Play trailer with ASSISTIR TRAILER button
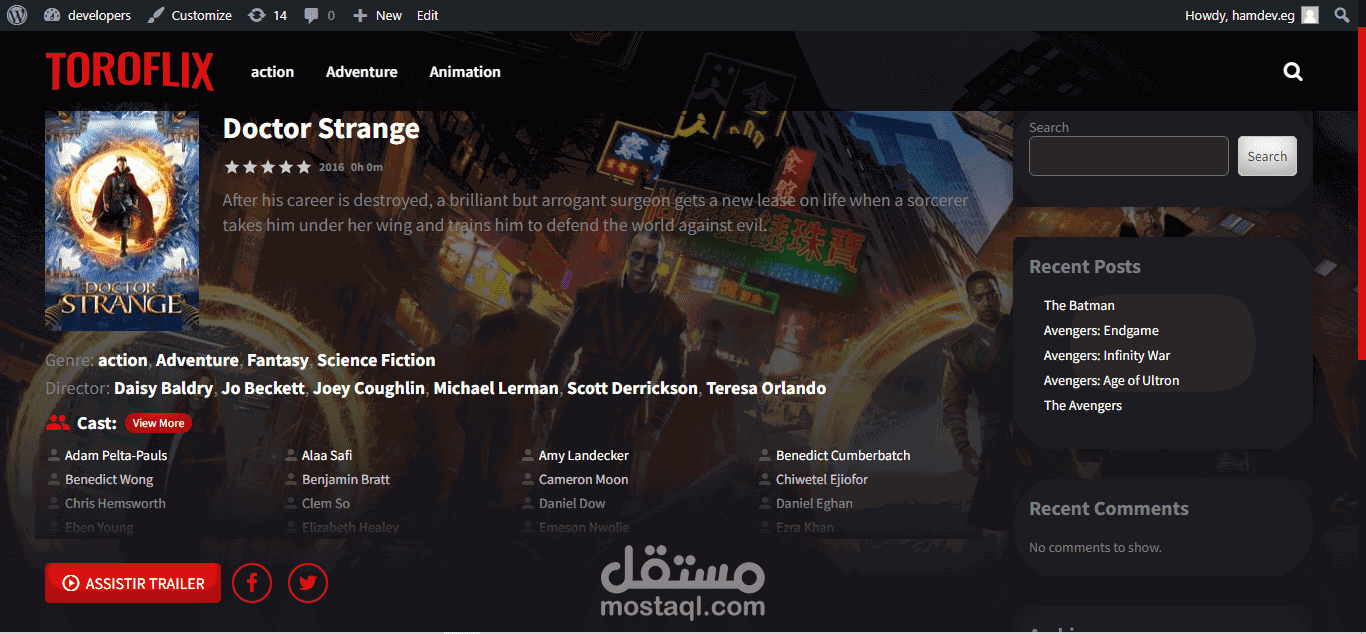 (x=133, y=583)
